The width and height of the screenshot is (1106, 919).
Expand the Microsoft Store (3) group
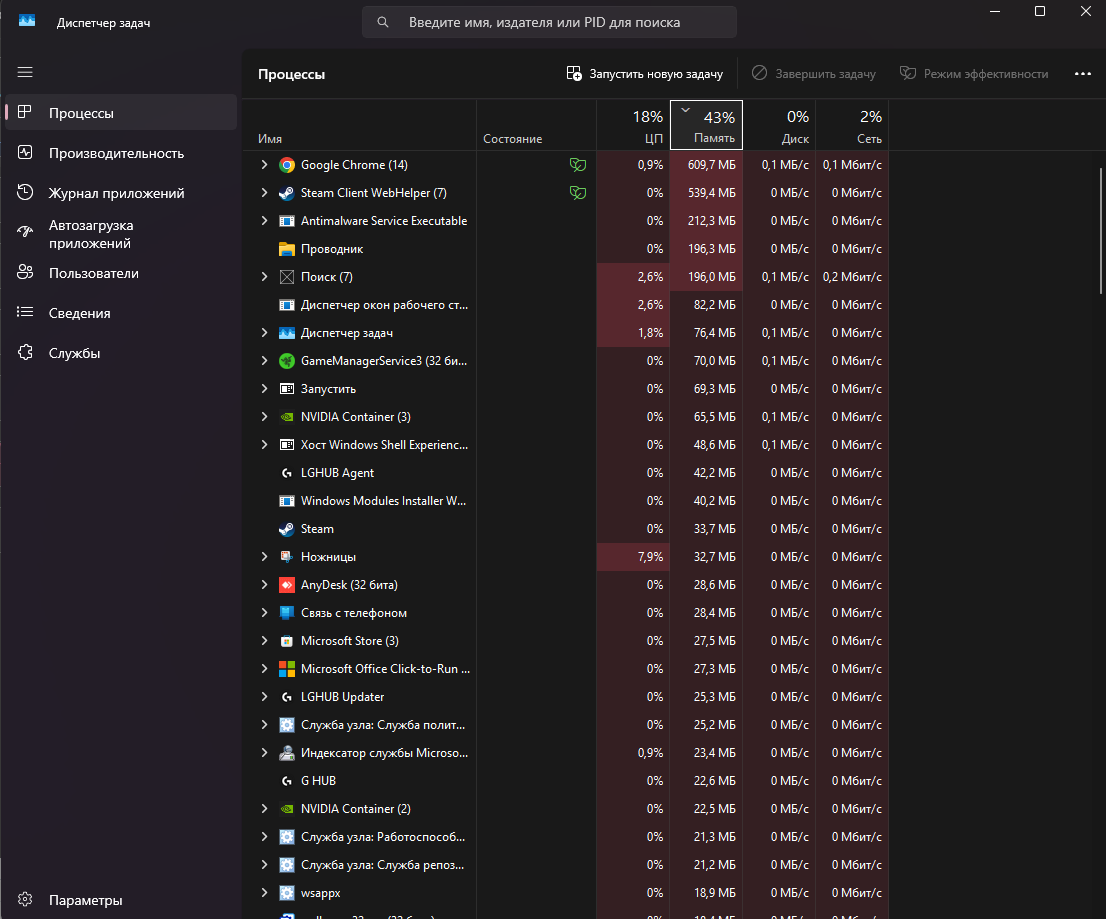(265, 641)
